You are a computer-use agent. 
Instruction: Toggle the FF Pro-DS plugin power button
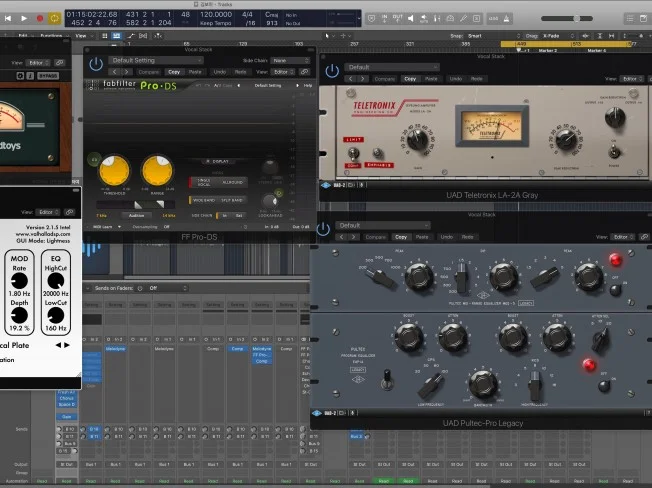pyautogui.click(x=96, y=64)
